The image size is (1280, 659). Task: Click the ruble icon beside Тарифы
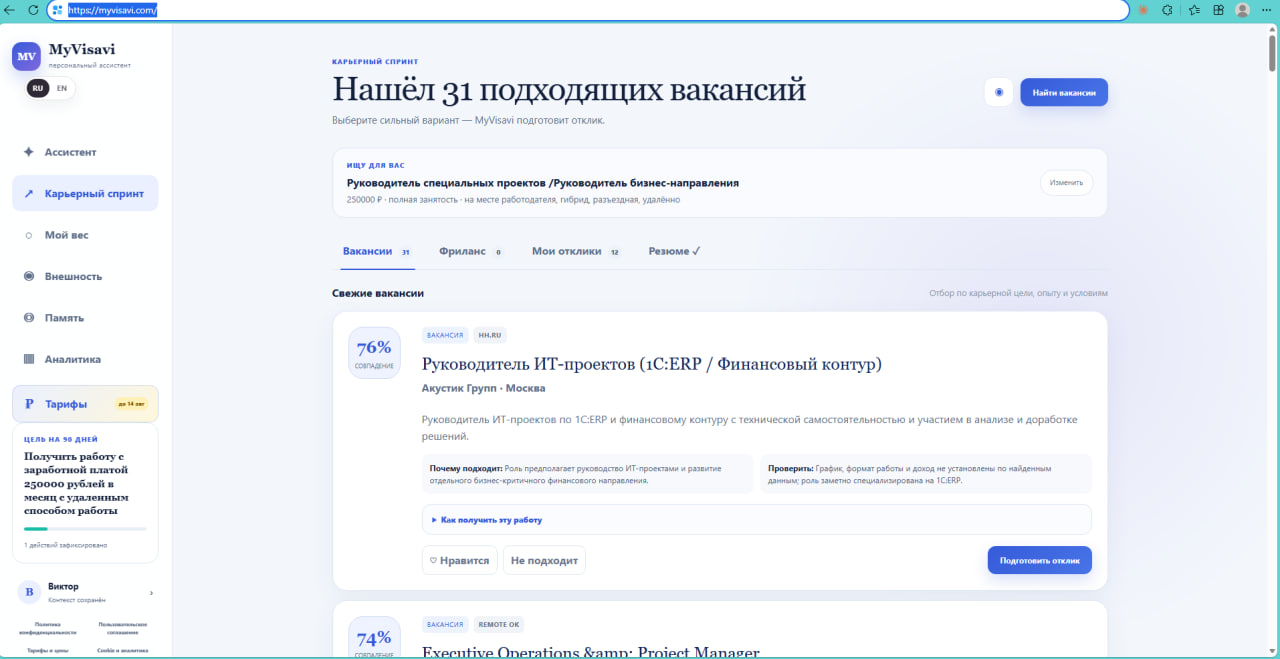pyautogui.click(x=29, y=404)
